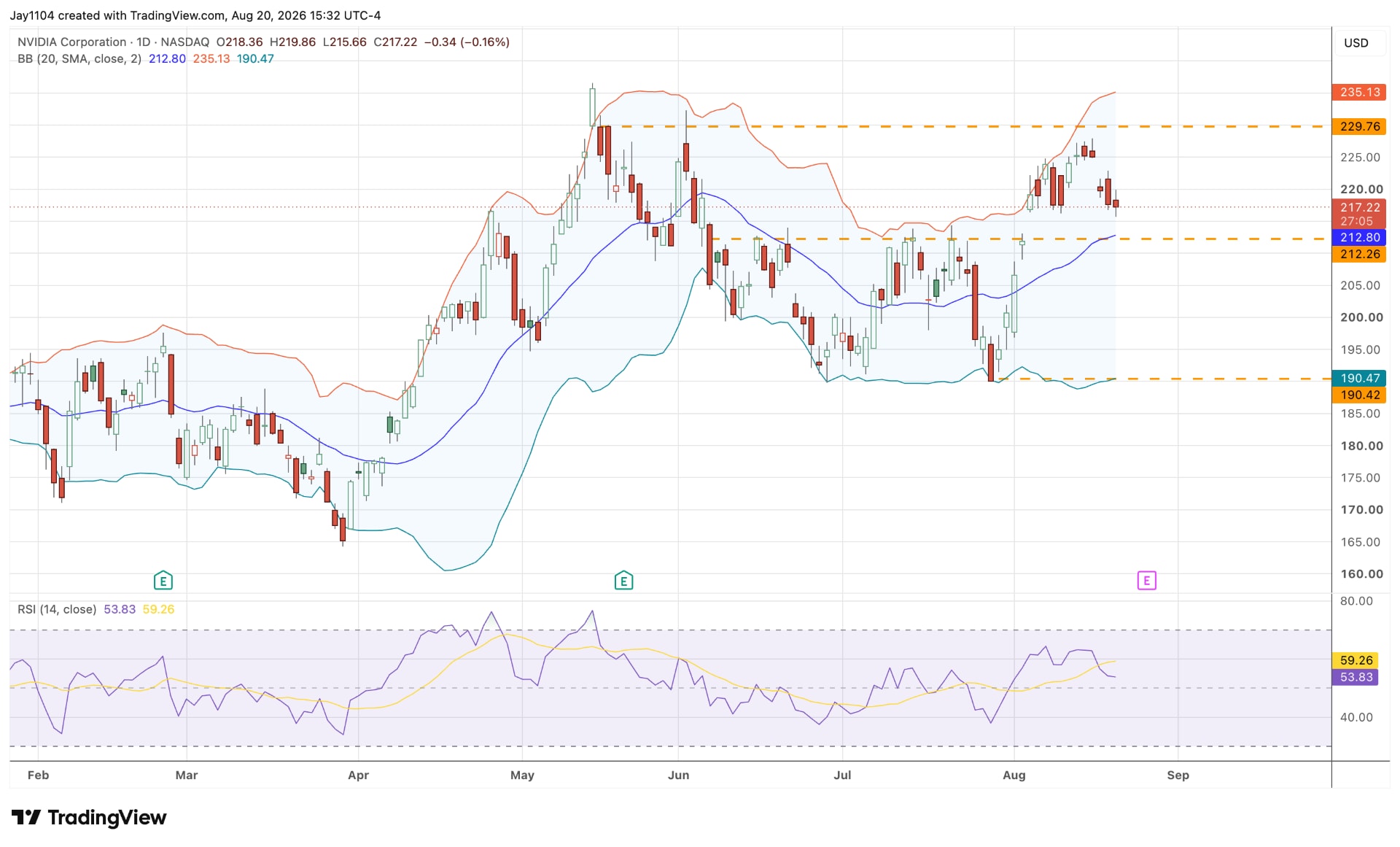Click the Feb label on the time axis

click(x=38, y=775)
